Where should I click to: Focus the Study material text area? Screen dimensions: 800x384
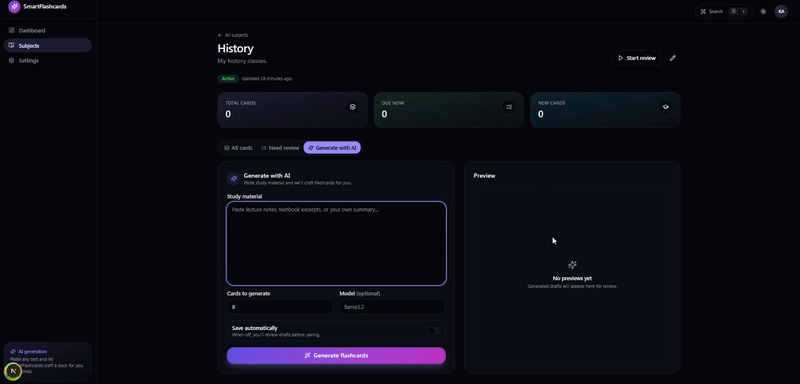coord(336,243)
